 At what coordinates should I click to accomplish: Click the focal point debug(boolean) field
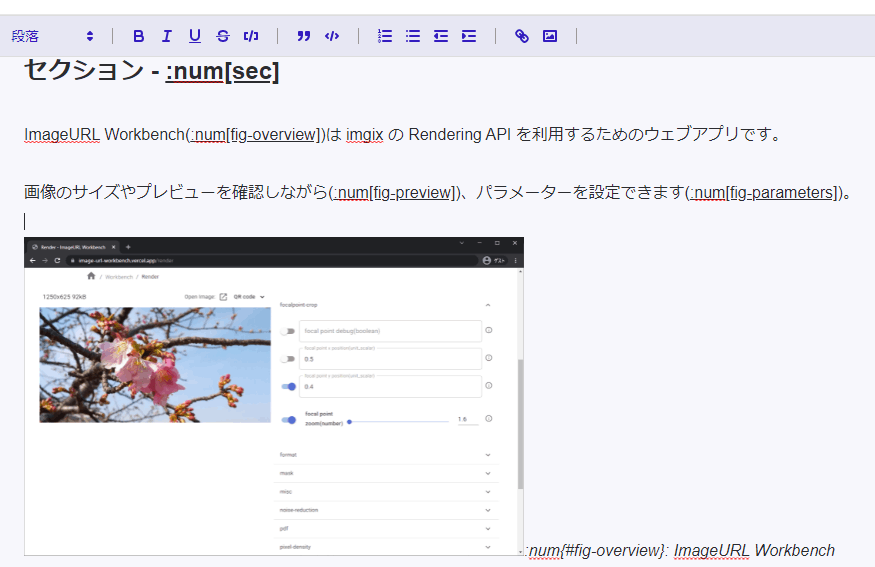tap(390, 331)
